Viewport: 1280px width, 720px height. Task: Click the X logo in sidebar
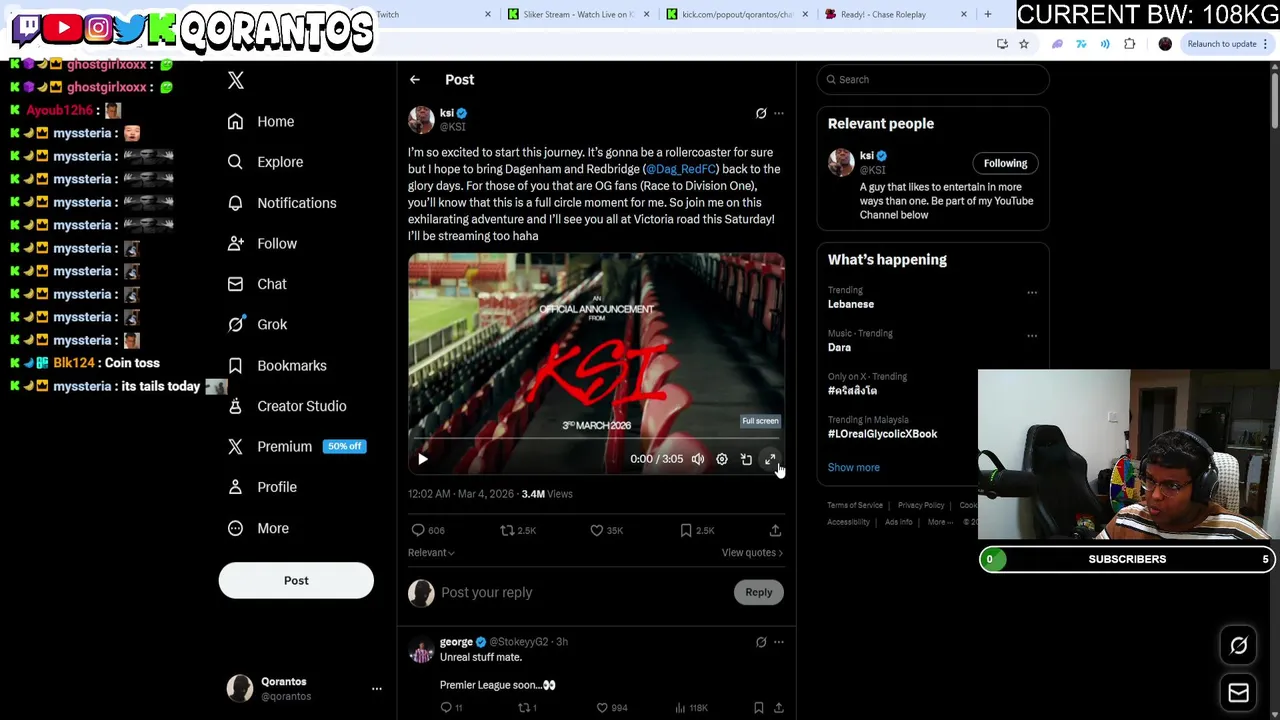tap(236, 80)
